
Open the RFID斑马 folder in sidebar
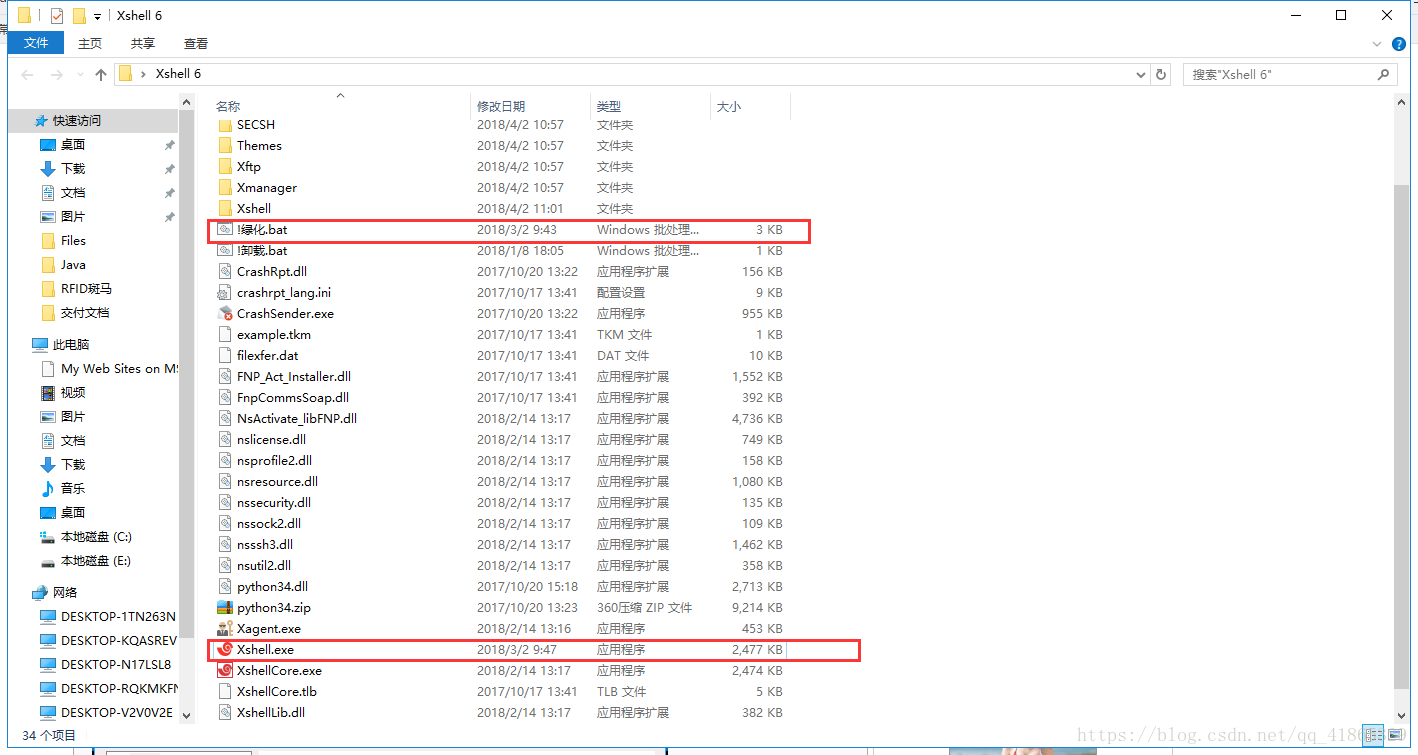[86, 289]
